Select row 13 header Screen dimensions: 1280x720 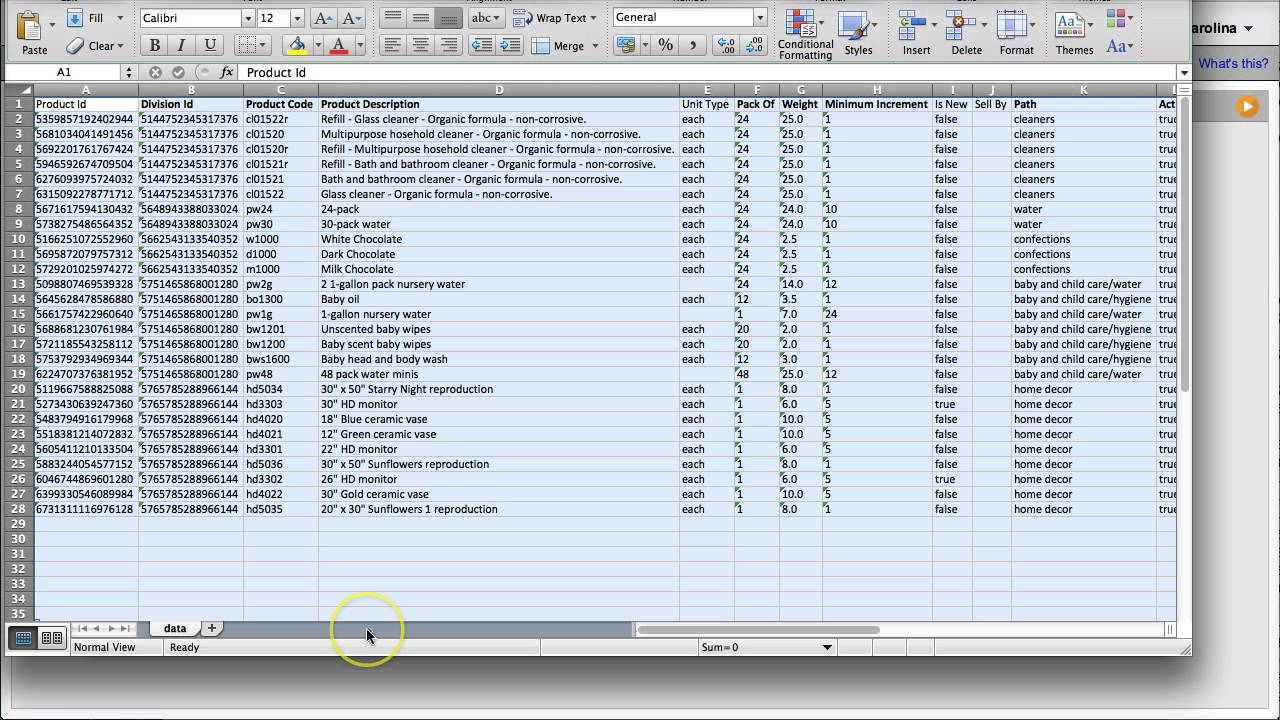[x=19, y=284]
